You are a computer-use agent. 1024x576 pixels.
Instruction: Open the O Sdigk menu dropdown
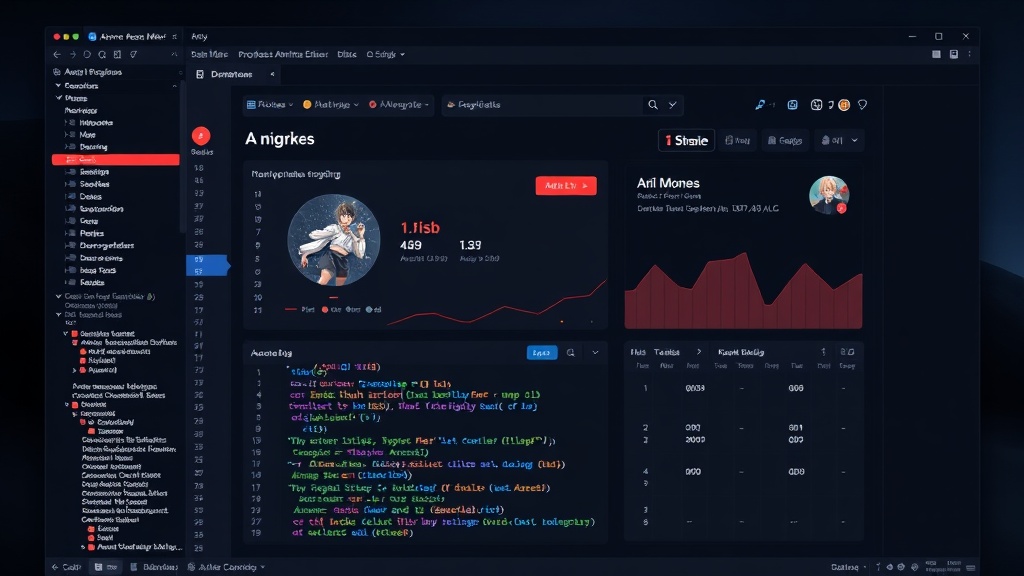385,54
